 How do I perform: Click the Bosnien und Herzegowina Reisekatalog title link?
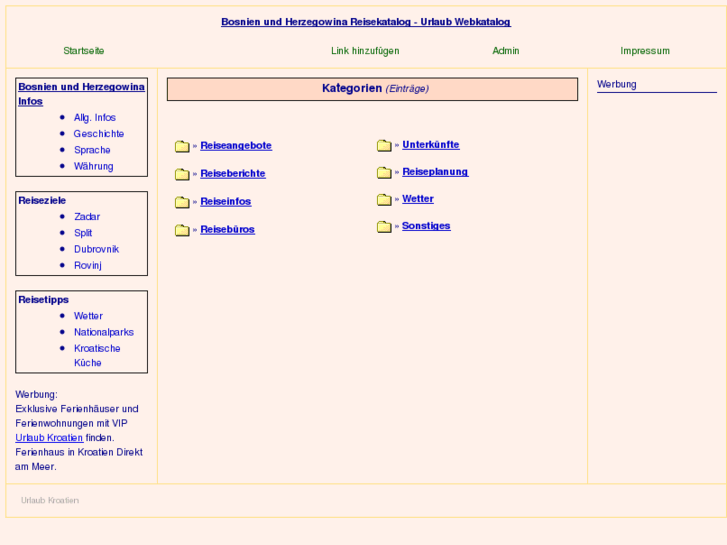click(366, 22)
